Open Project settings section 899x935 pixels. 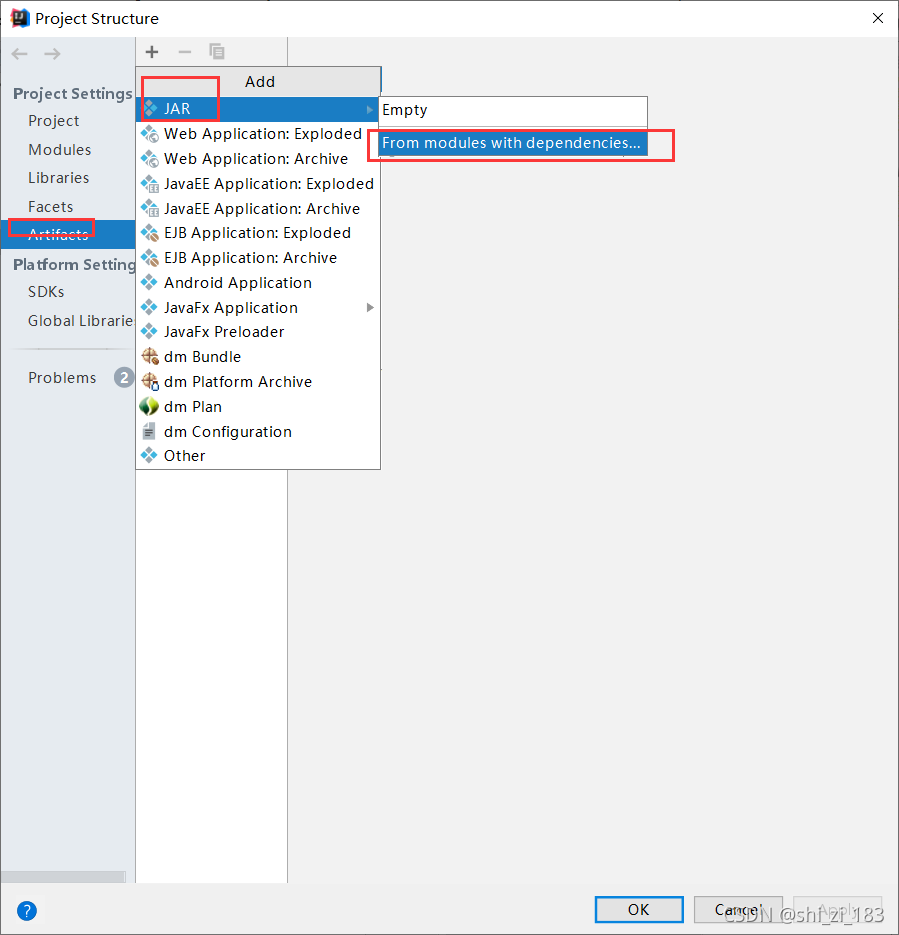pos(54,121)
